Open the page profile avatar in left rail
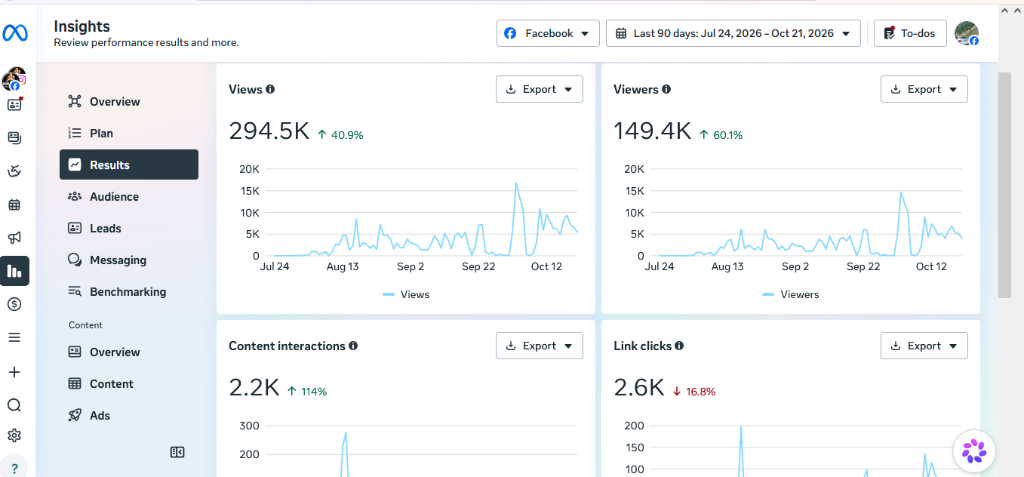The width and height of the screenshot is (1024, 477). pyautogui.click(x=14, y=78)
